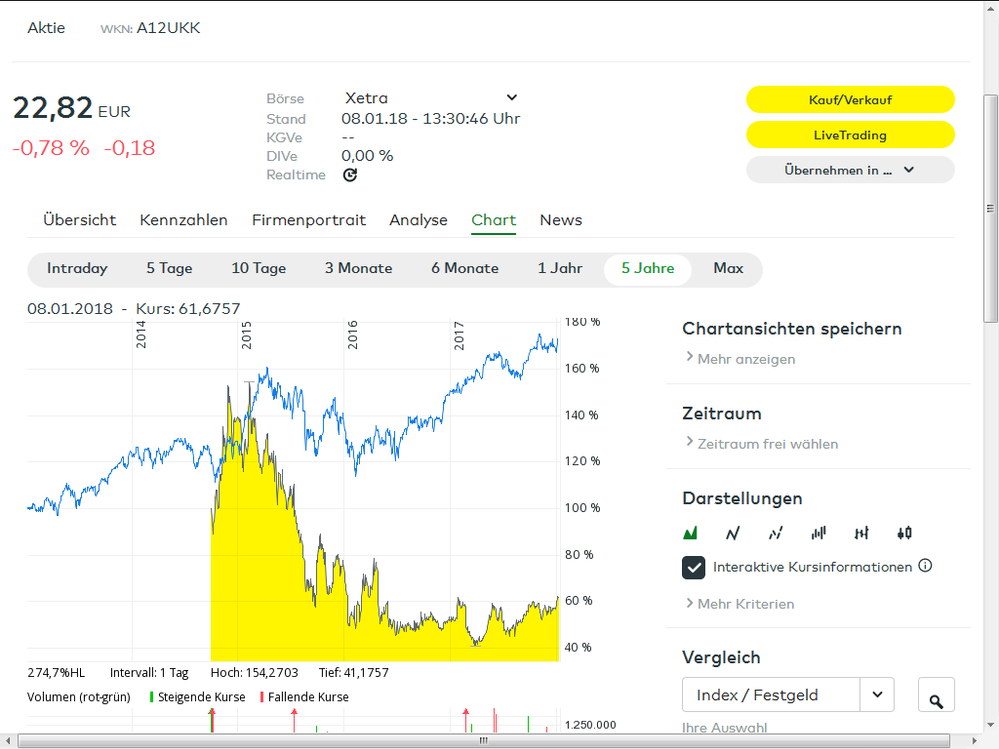Expand Mehr Kriterien section
The height and width of the screenshot is (749, 999).
739,604
